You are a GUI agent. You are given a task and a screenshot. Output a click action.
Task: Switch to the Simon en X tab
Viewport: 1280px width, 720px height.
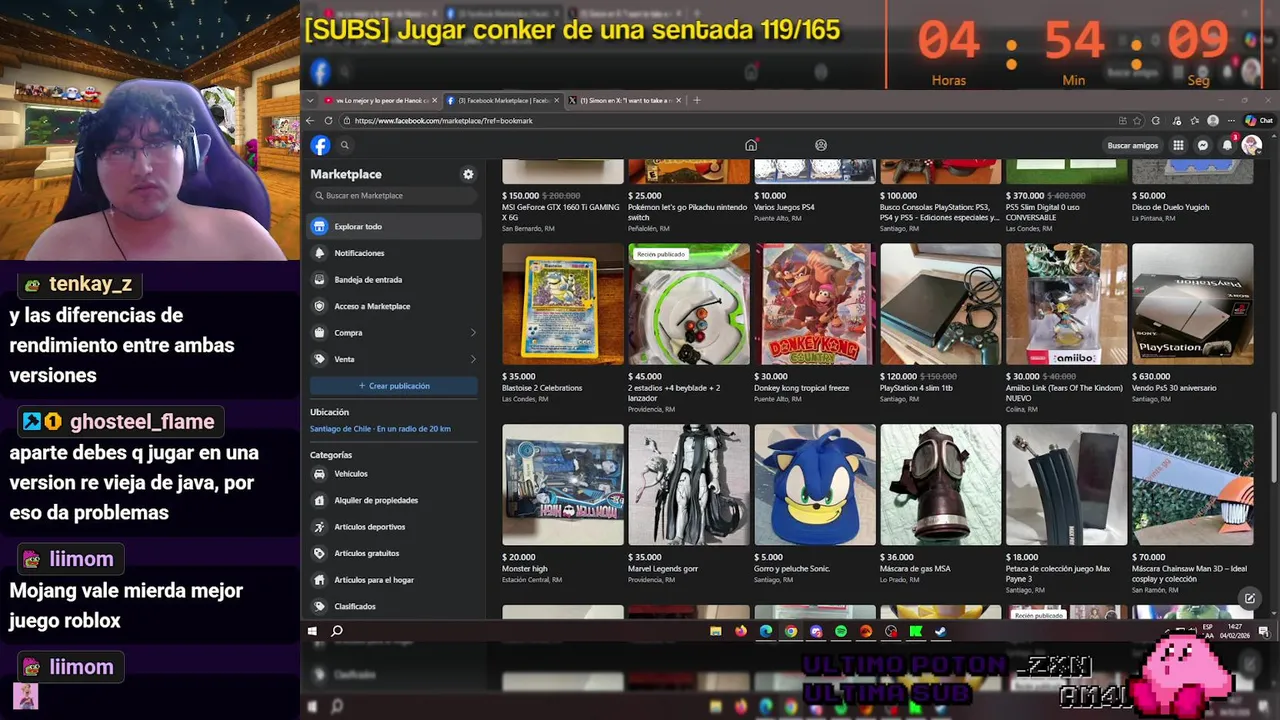[624, 100]
